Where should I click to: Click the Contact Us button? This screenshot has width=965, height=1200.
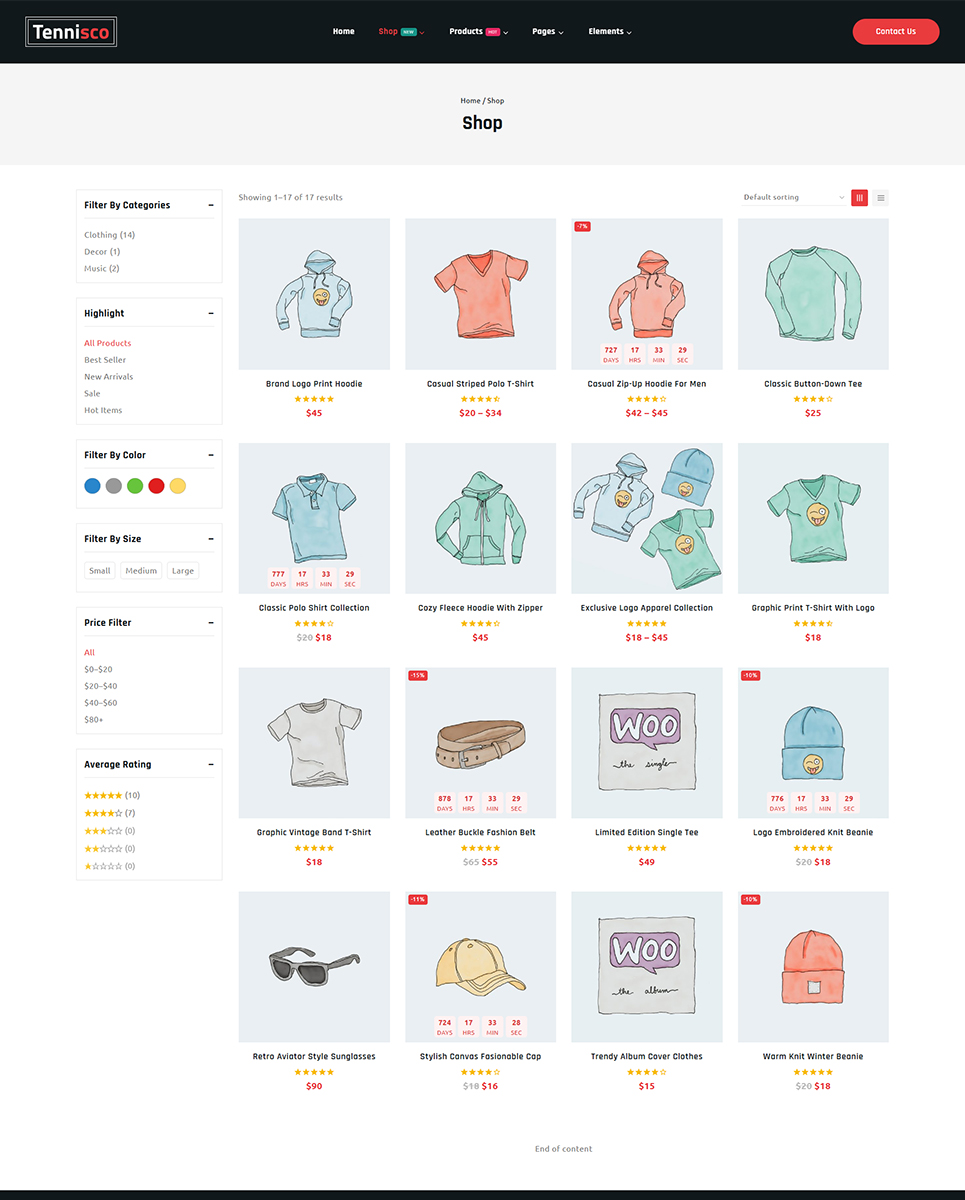896,32
